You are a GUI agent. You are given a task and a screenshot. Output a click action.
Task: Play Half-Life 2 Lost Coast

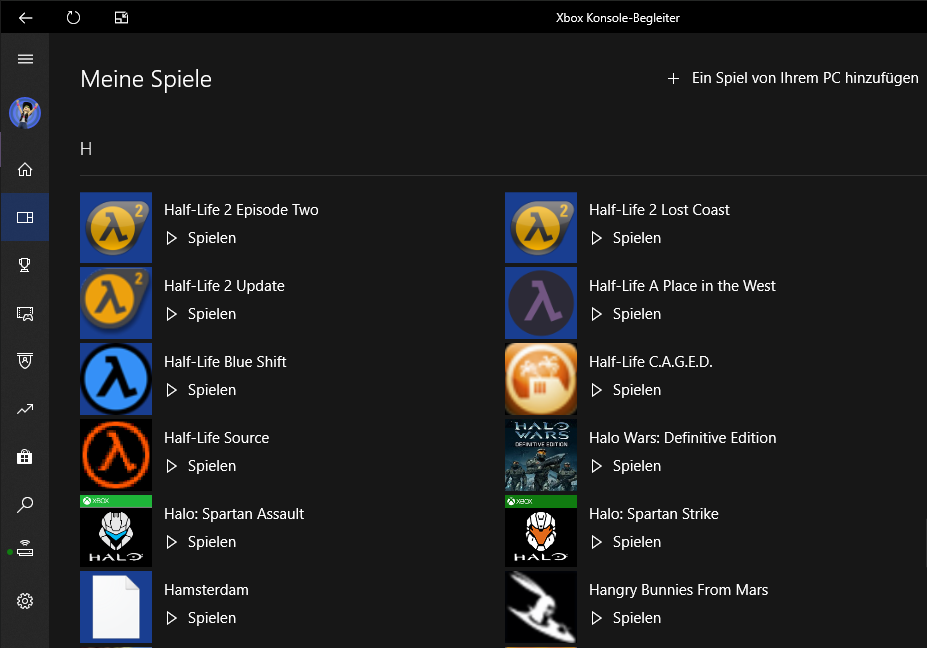626,238
